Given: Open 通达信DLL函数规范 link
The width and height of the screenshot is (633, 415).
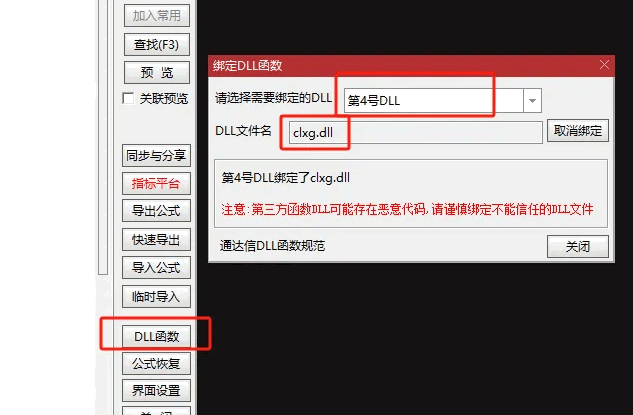Looking at the screenshot, I should click(272, 246).
